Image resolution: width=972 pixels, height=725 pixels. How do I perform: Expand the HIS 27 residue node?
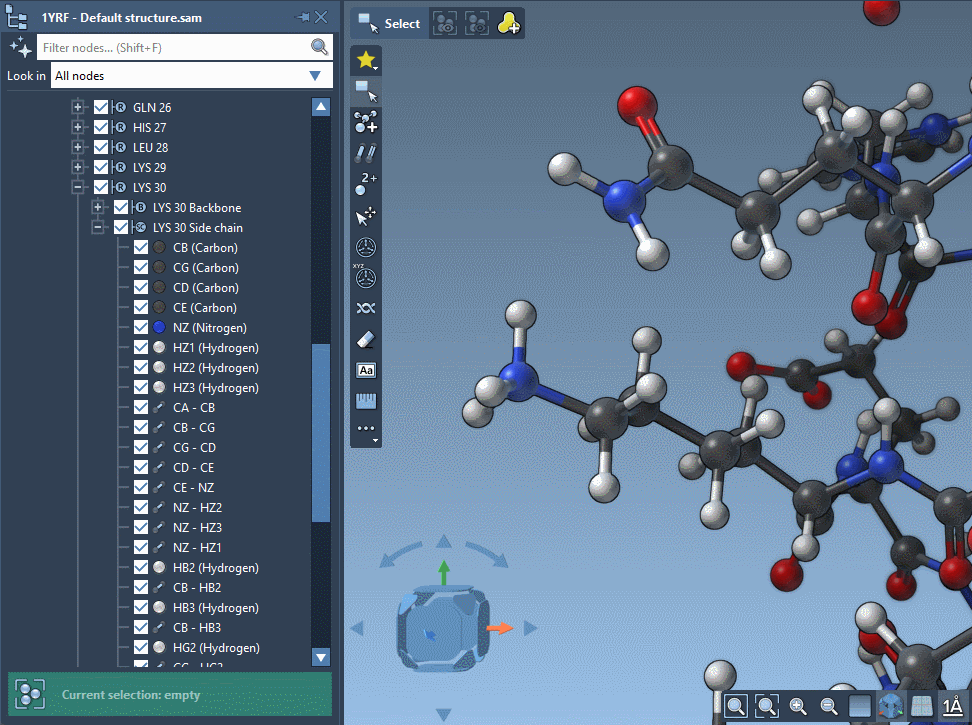click(78, 127)
